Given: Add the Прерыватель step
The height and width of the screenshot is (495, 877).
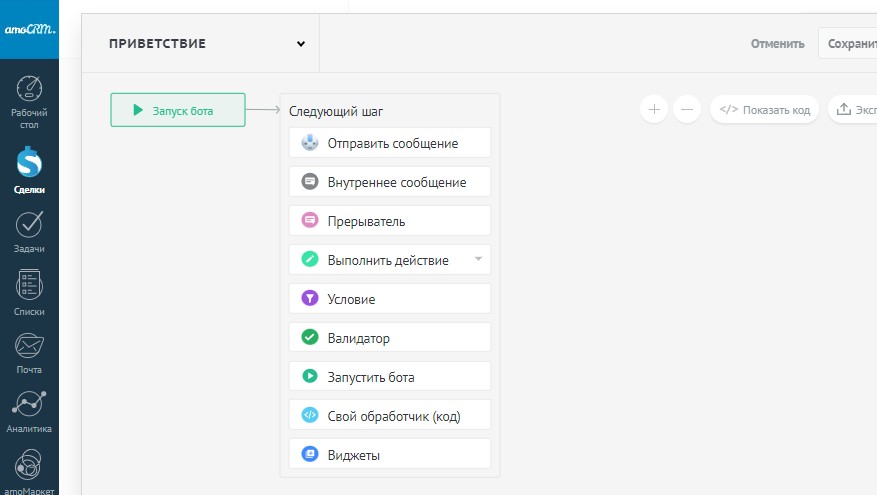Looking at the screenshot, I should [390, 221].
